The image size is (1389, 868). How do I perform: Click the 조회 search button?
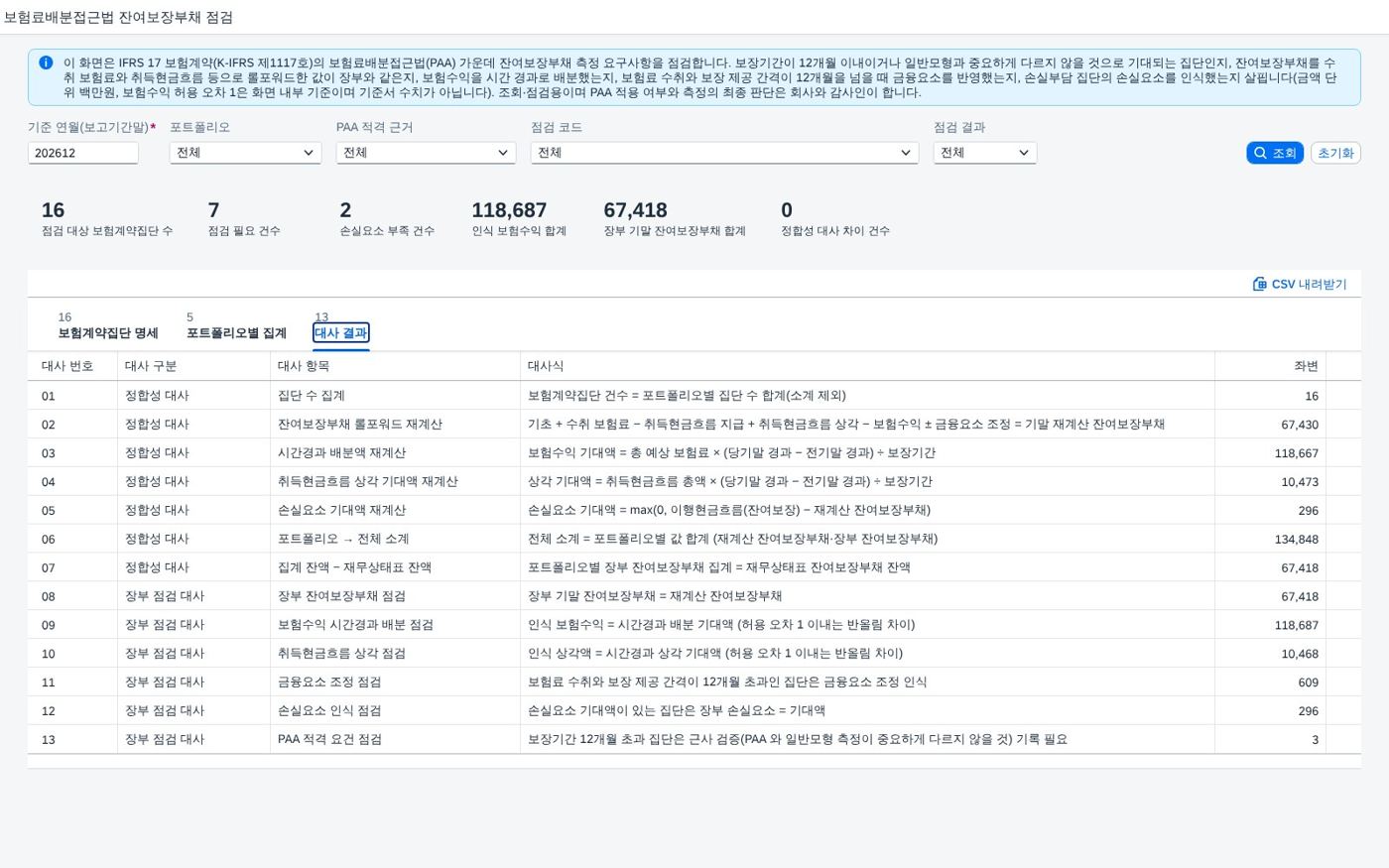coord(1275,153)
